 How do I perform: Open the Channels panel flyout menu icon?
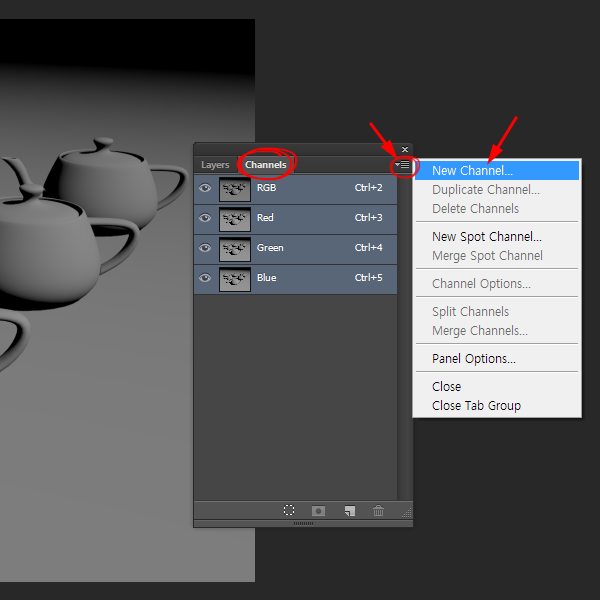click(x=403, y=165)
